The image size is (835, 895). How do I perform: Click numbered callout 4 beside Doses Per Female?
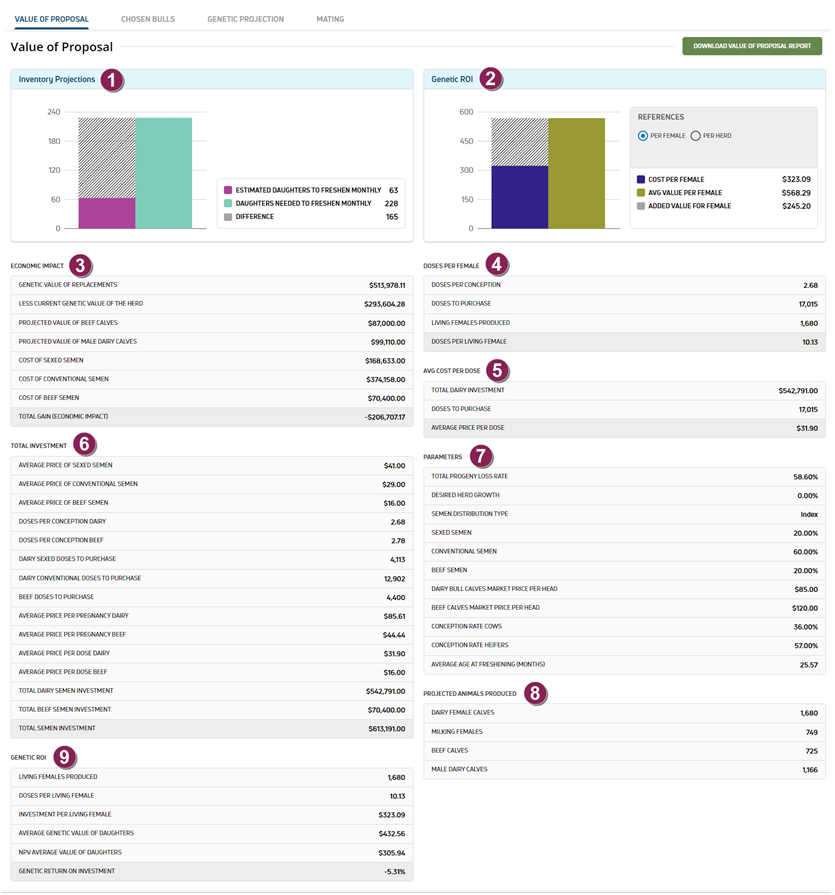(x=497, y=265)
